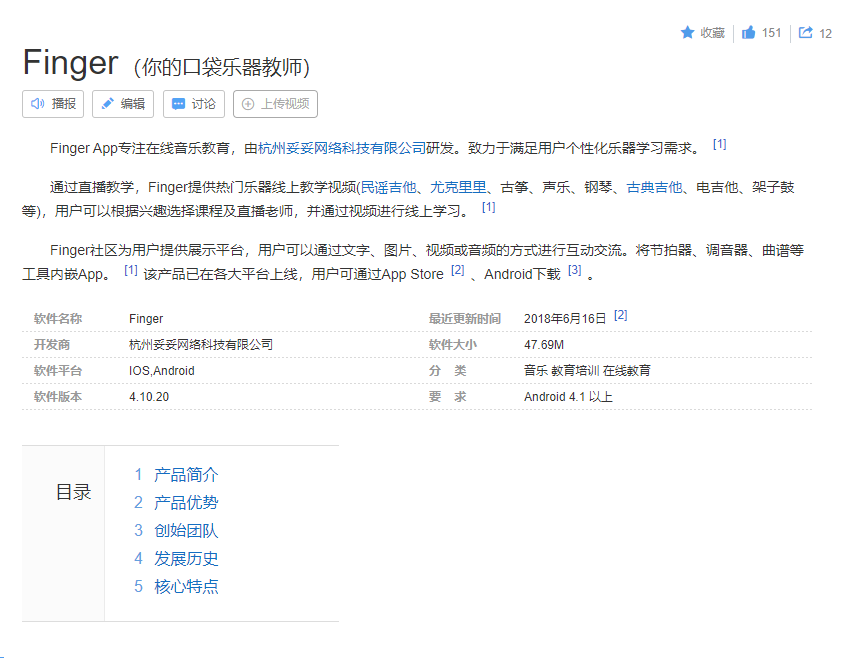Click the 软件名称 value Finger

(146, 319)
